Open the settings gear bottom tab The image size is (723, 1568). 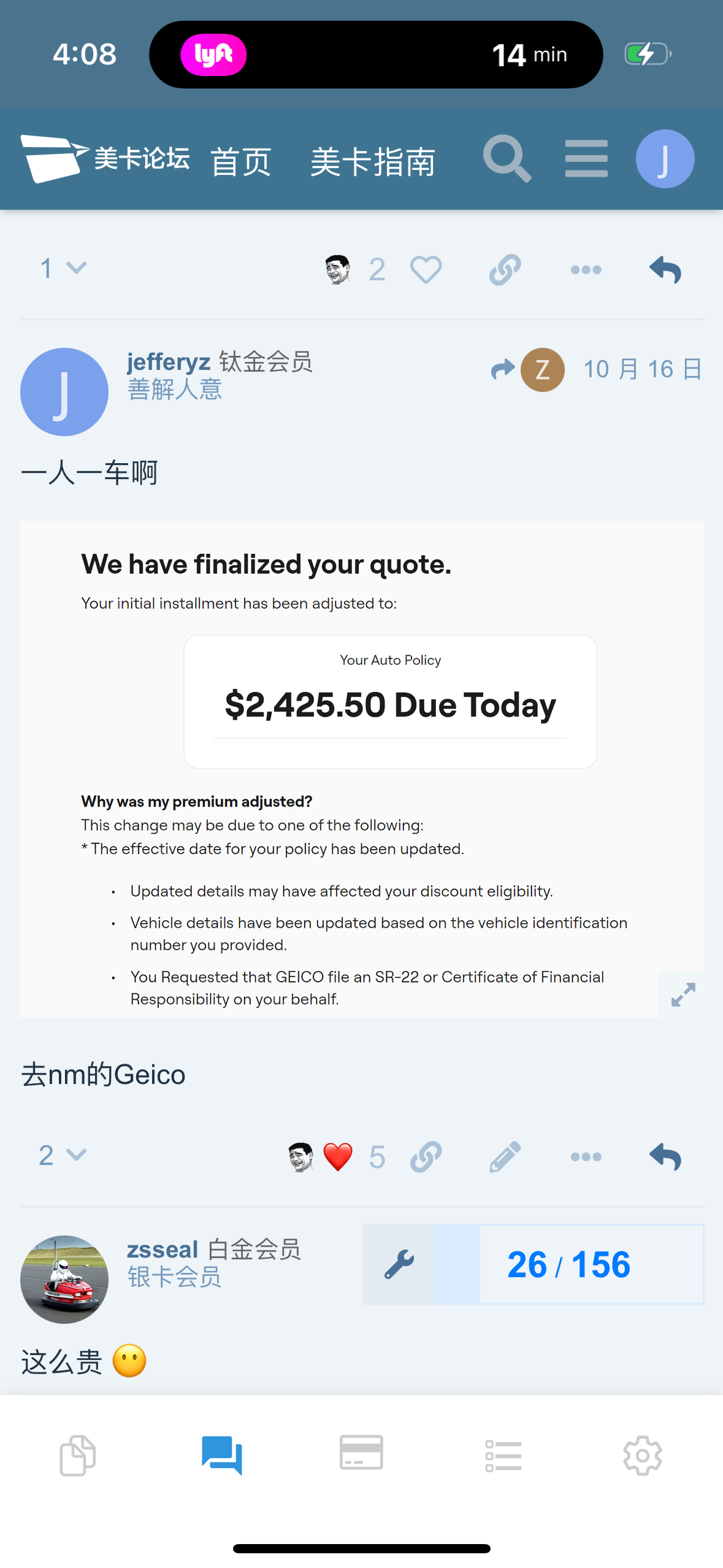click(x=642, y=1455)
